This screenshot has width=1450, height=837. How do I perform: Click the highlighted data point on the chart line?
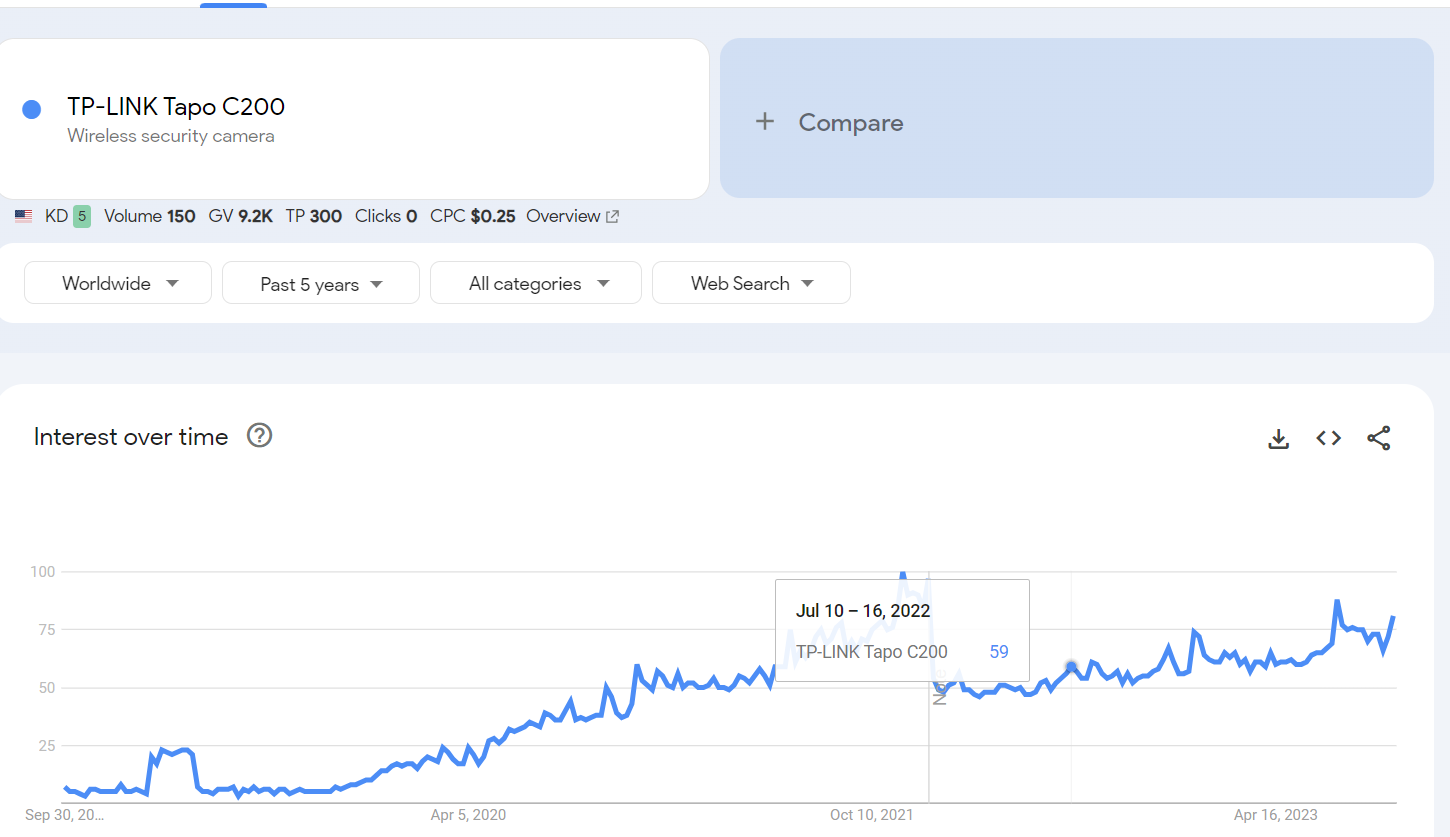tap(1071, 666)
